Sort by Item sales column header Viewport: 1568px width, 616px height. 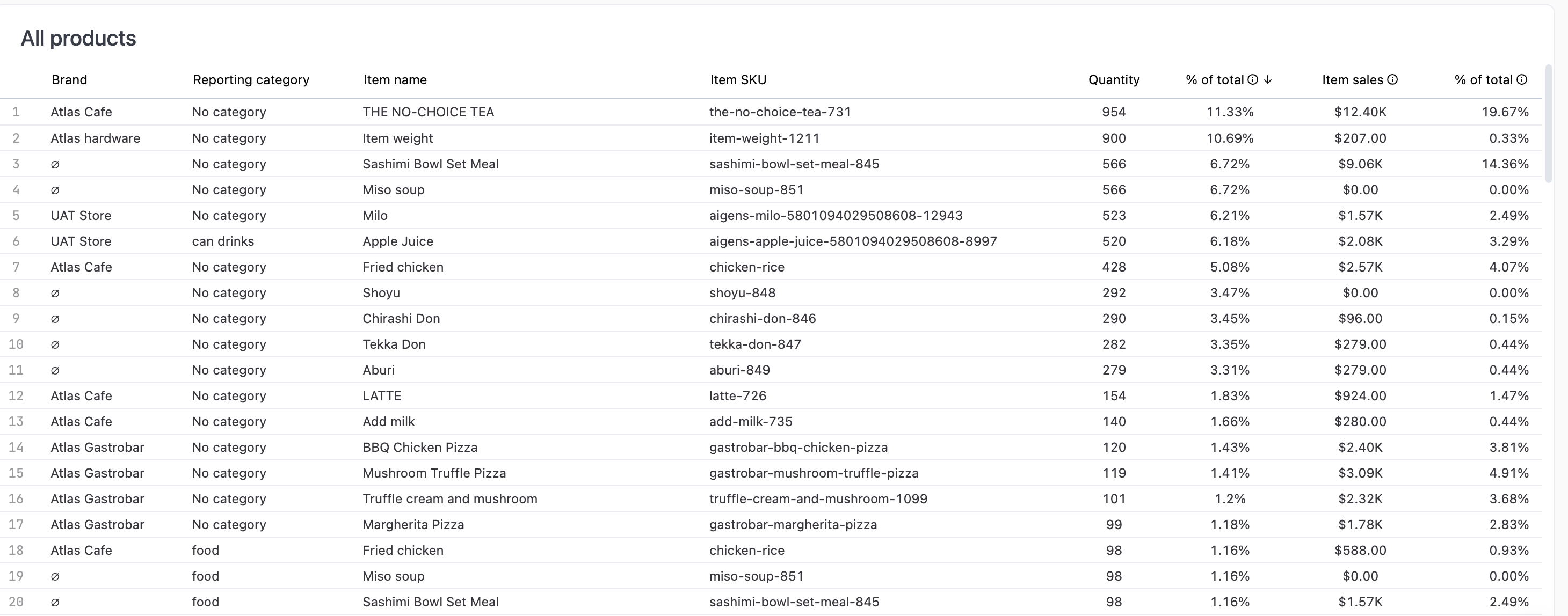[x=1352, y=79]
